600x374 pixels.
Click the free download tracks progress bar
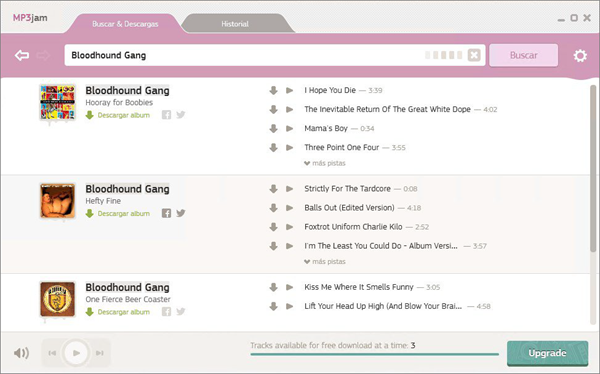pos(375,354)
